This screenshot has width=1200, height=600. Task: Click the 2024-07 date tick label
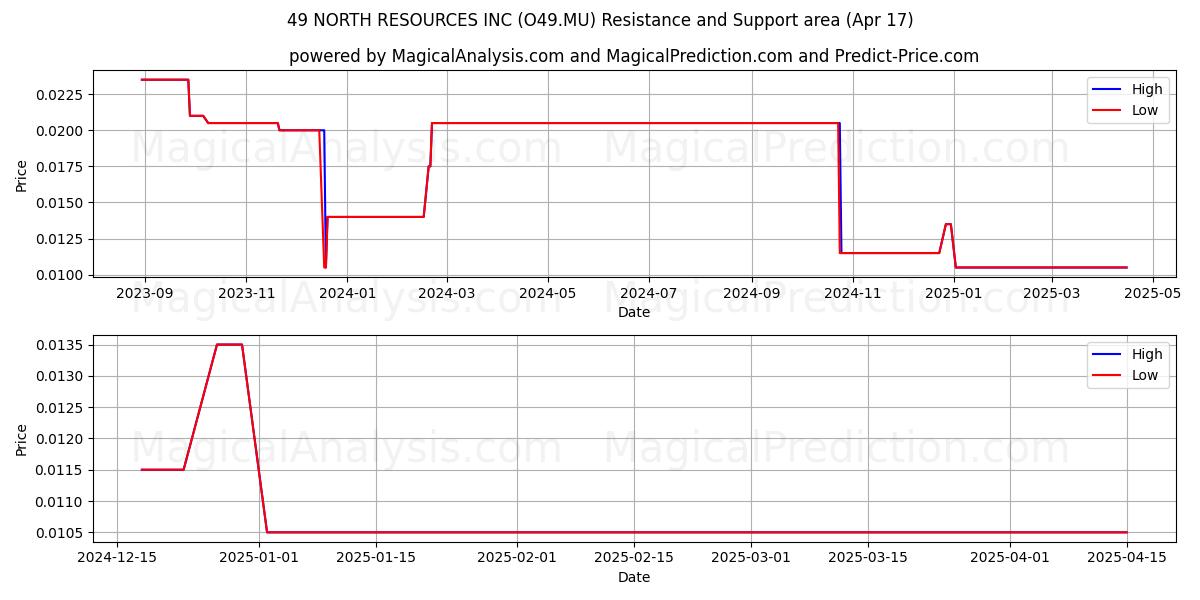[649, 293]
